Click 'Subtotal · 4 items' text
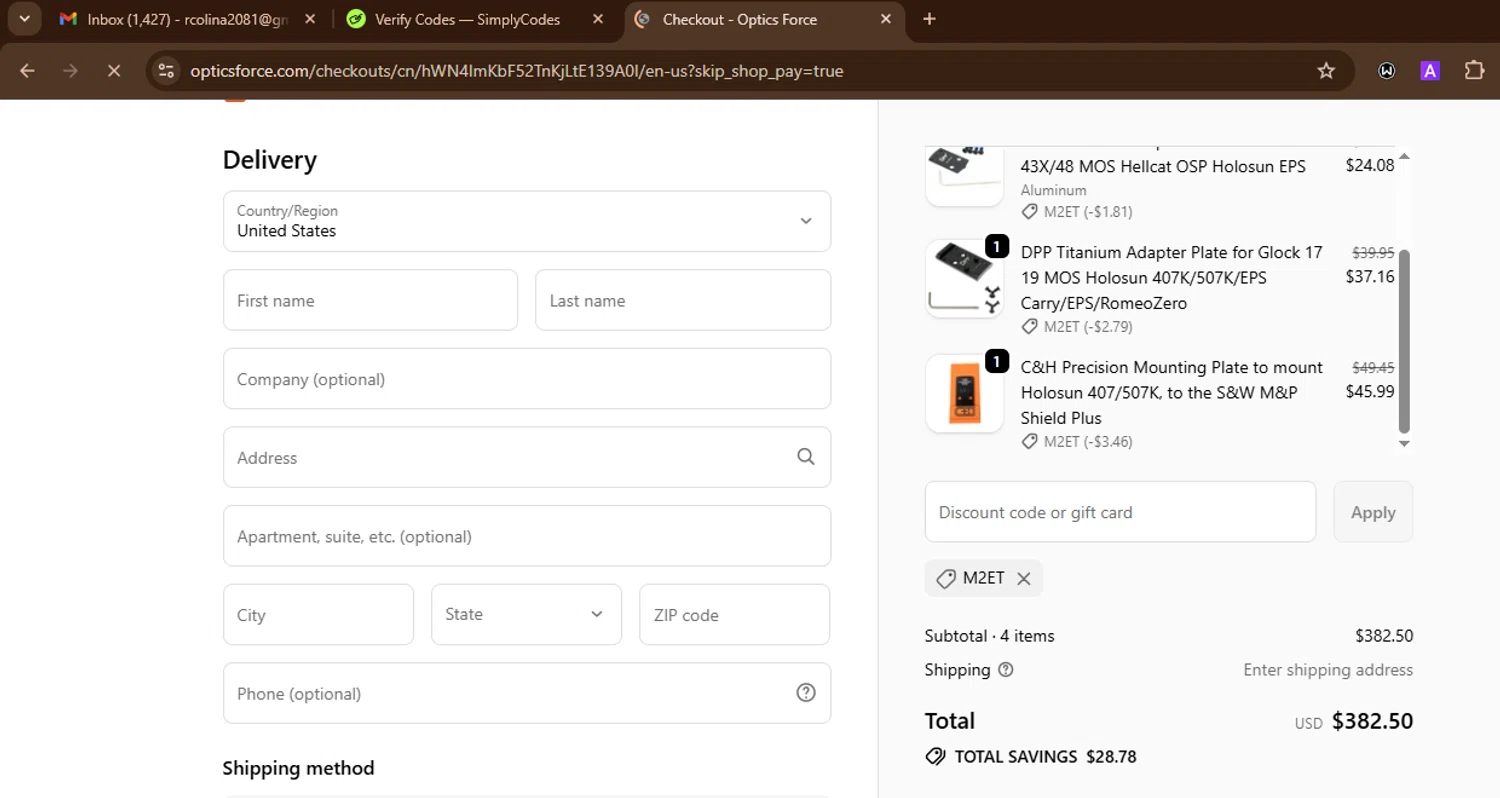1500x798 pixels. tap(990, 636)
